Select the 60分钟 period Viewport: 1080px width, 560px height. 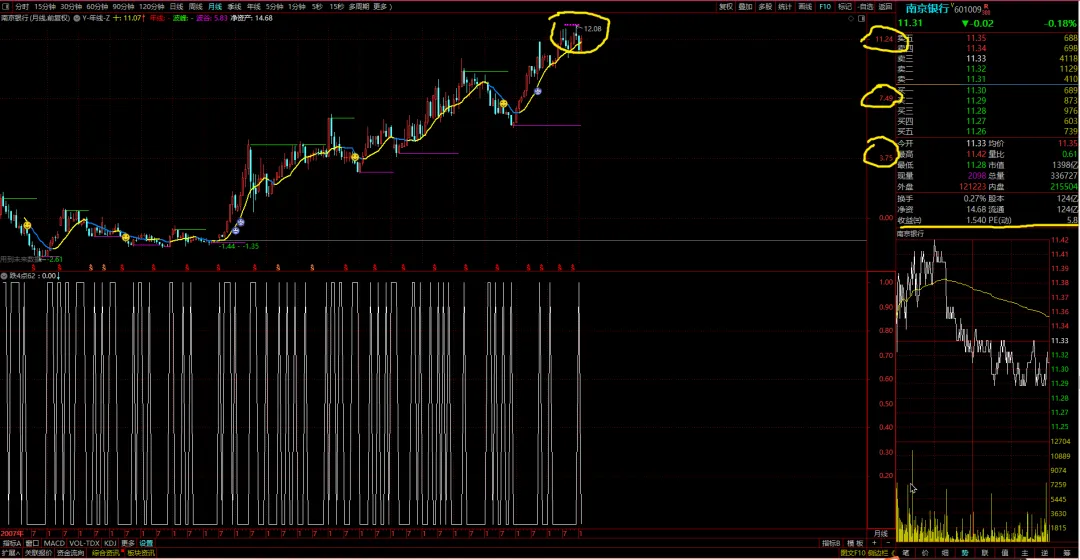(x=96, y=6)
